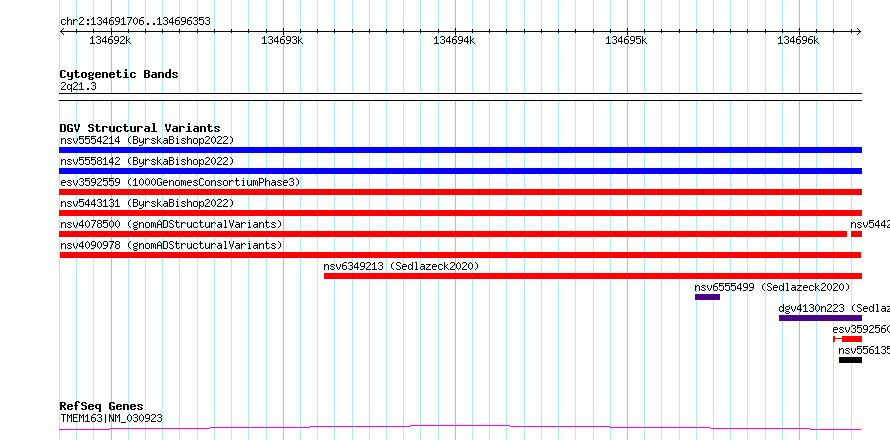Select the DGV Structural Variants track title
890x440 pixels.
[140, 128]
